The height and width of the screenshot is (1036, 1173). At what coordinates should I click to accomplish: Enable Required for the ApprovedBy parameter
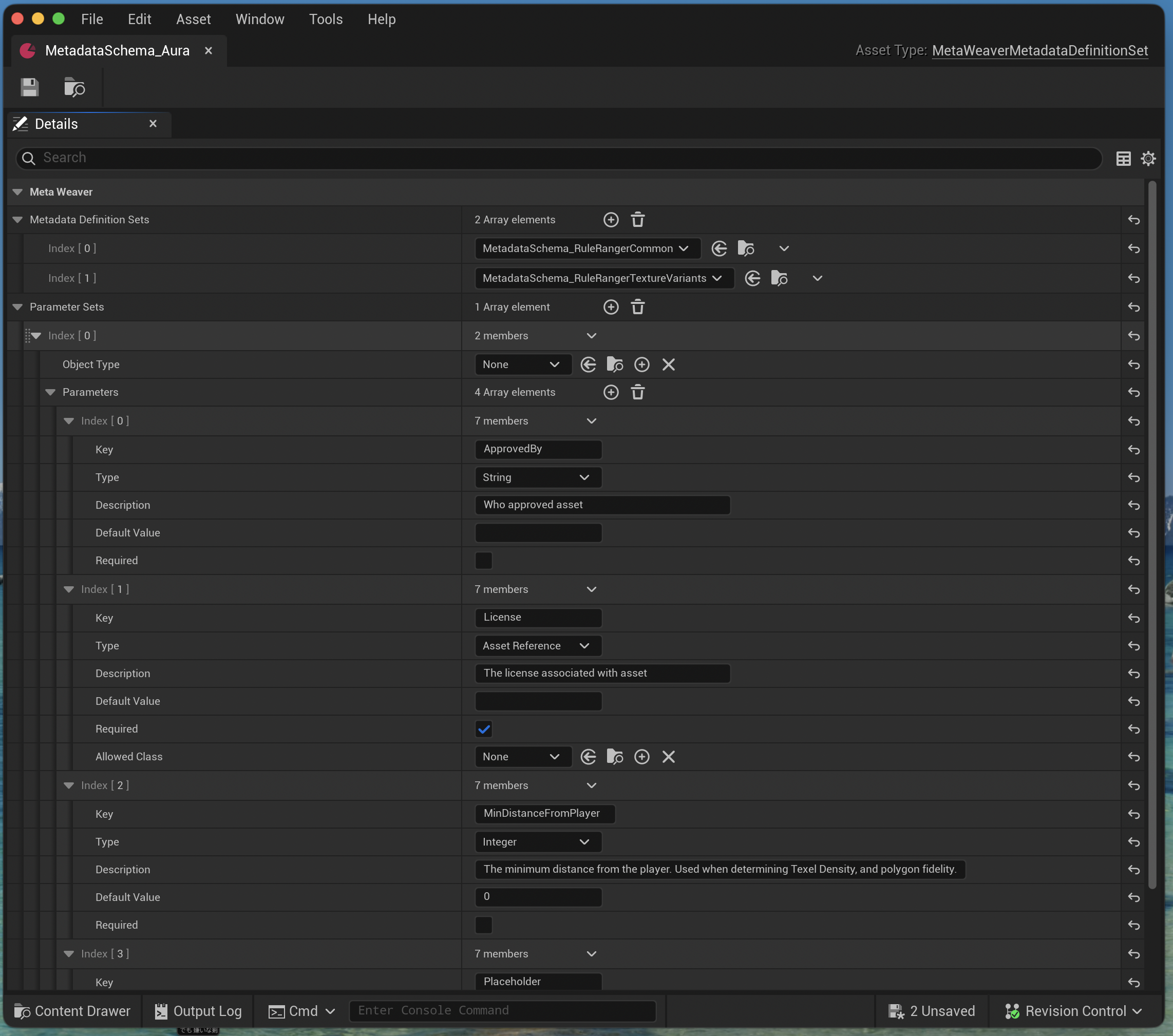[x=483, y=561]
